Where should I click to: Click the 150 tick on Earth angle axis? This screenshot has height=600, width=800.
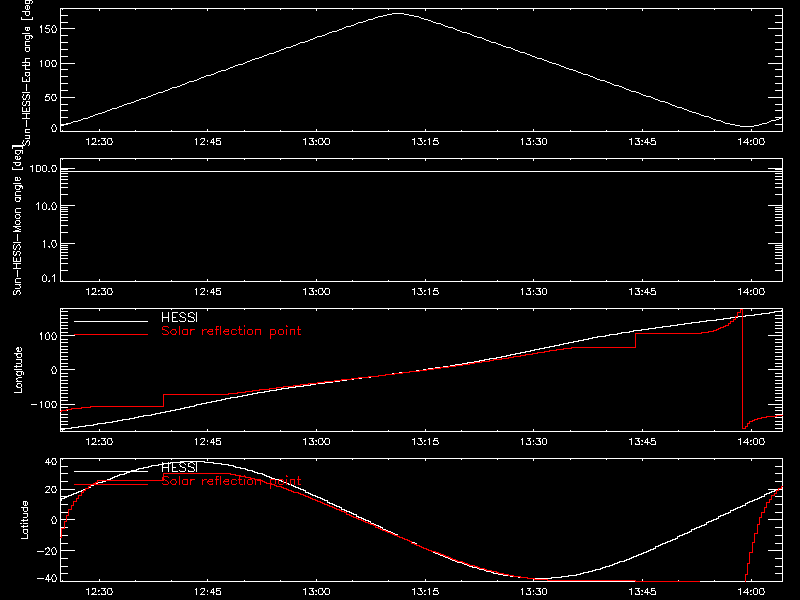[x=47, y=29]
